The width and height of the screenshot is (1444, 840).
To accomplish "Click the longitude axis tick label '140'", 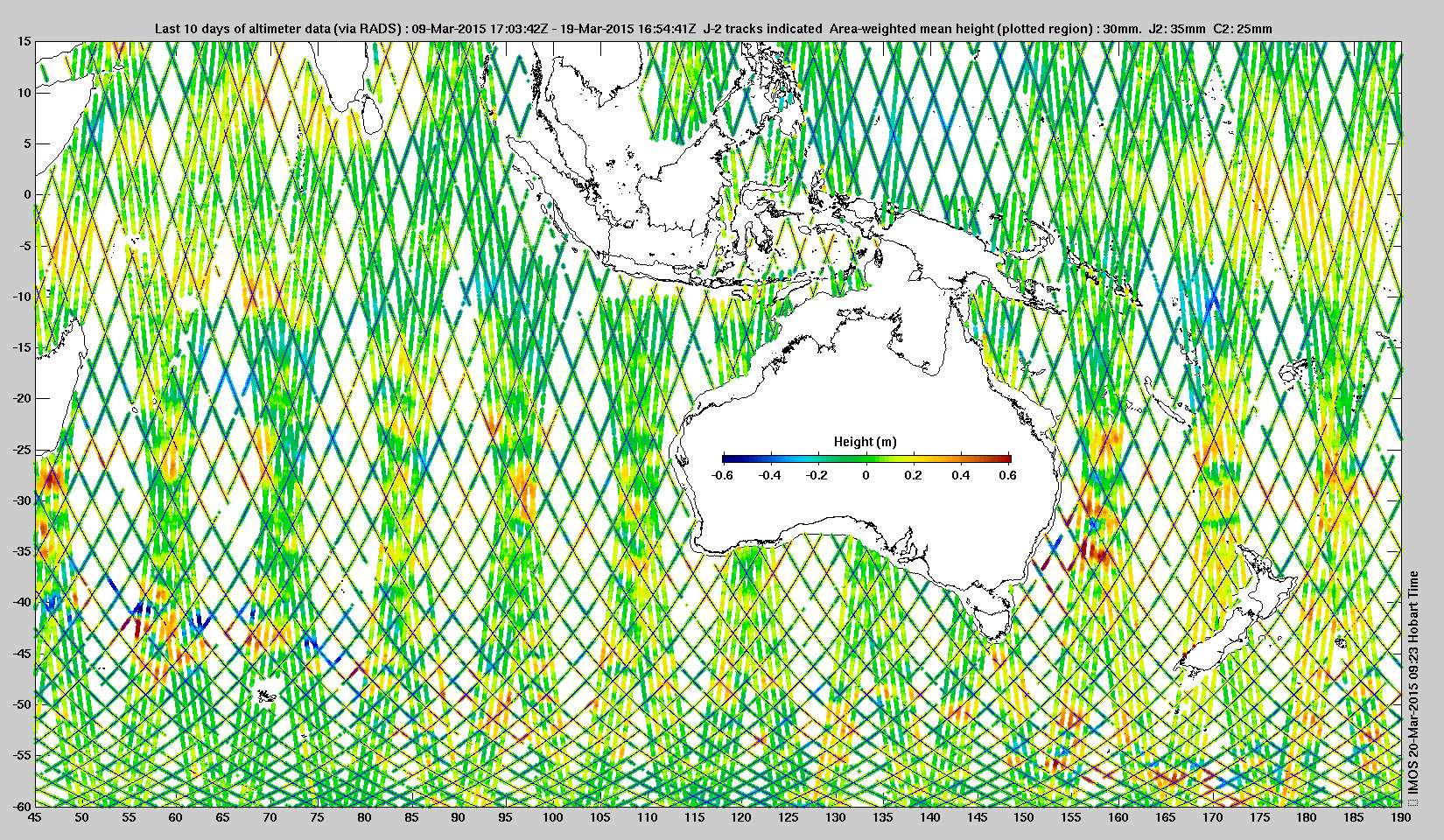I will click(929, 817).
